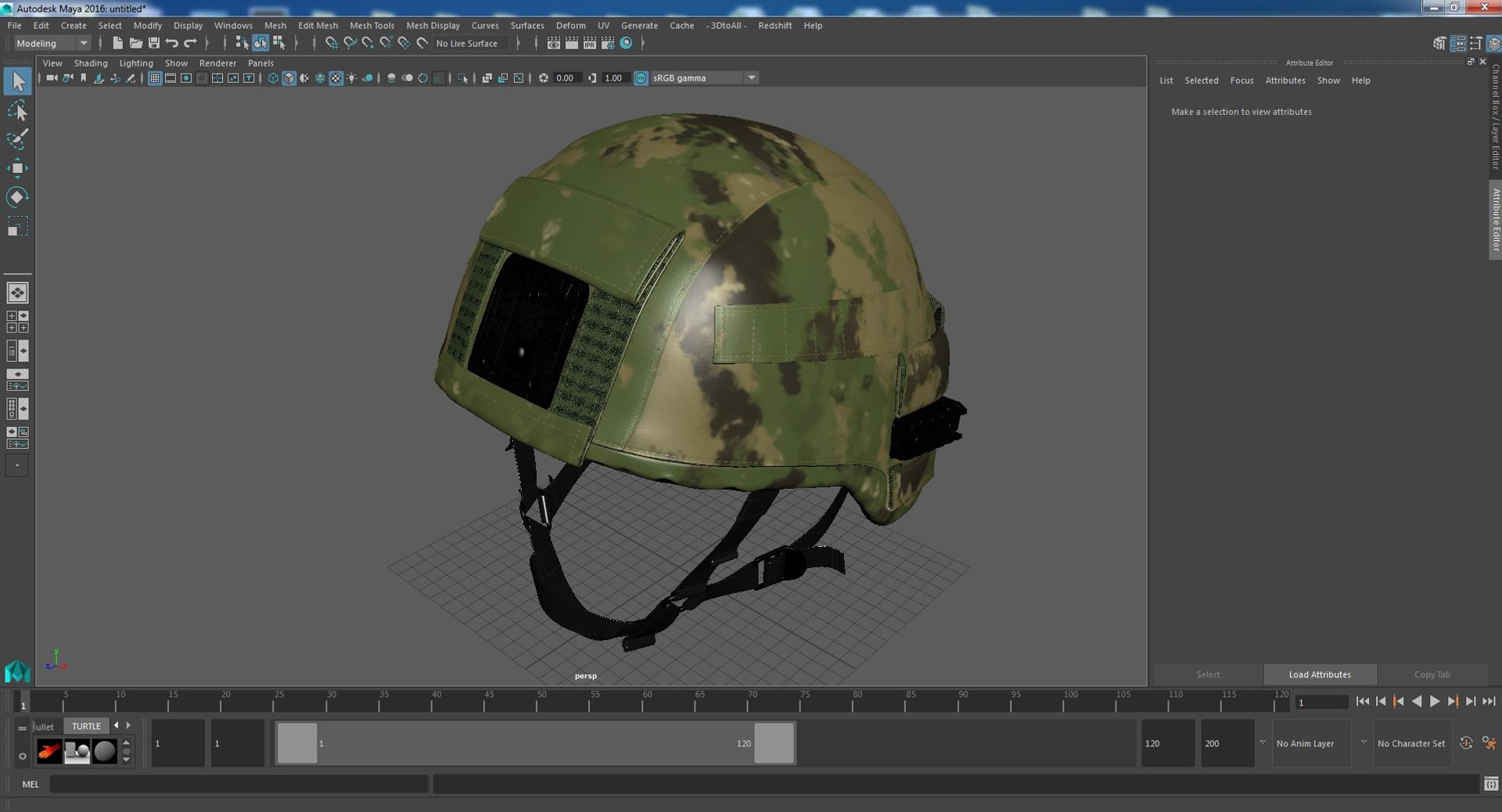The height and width of the screenshot is (812, 1502).
Task: Open the vertical Attribute Editor side tab
Action: 1495,220
